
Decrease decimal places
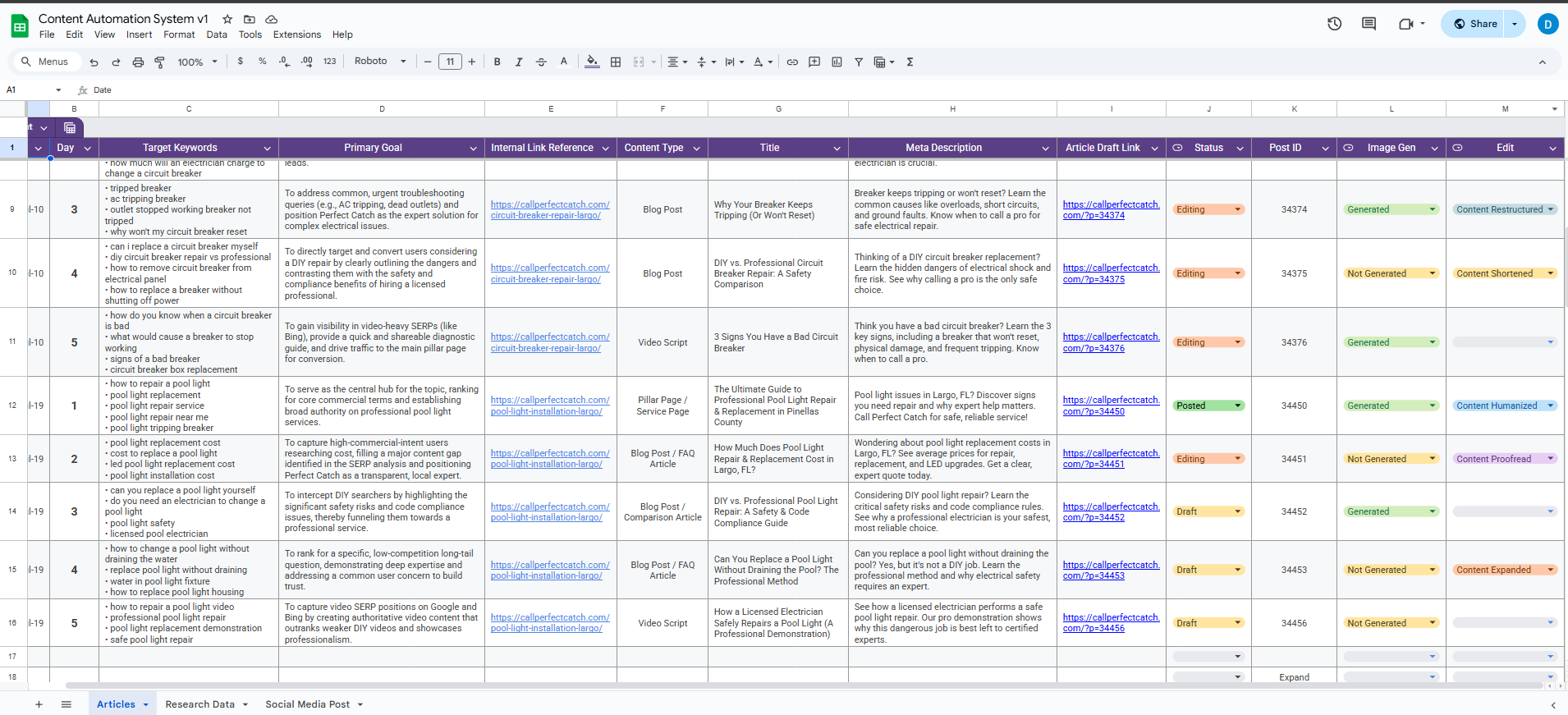284,62
